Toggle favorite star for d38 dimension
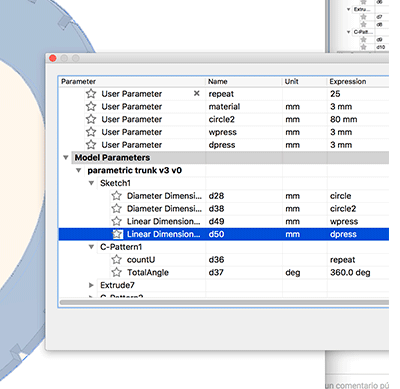Viewport: 400px width, 389px height. (x=116, y=209)
